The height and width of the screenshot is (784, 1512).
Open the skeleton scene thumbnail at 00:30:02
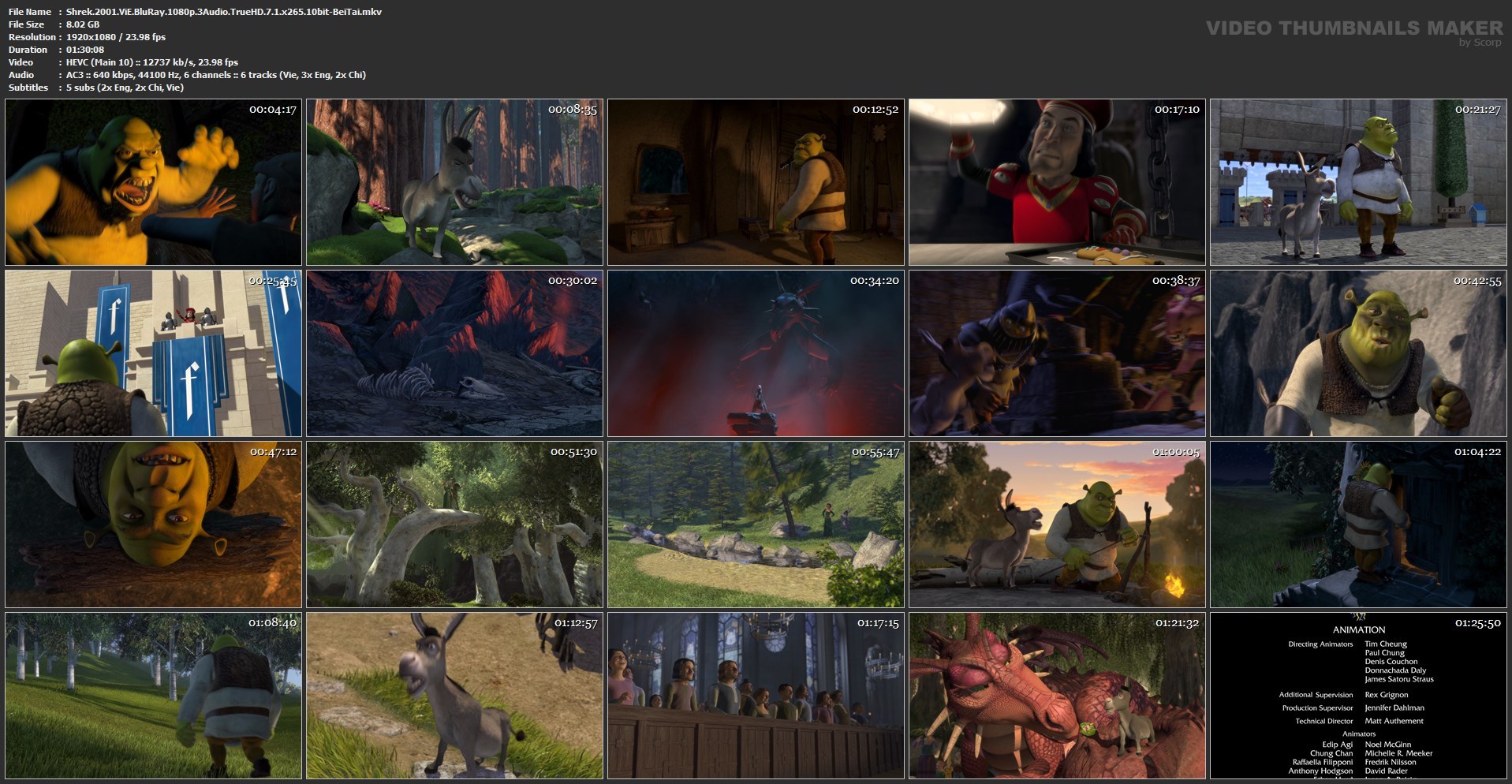(455, 353)
